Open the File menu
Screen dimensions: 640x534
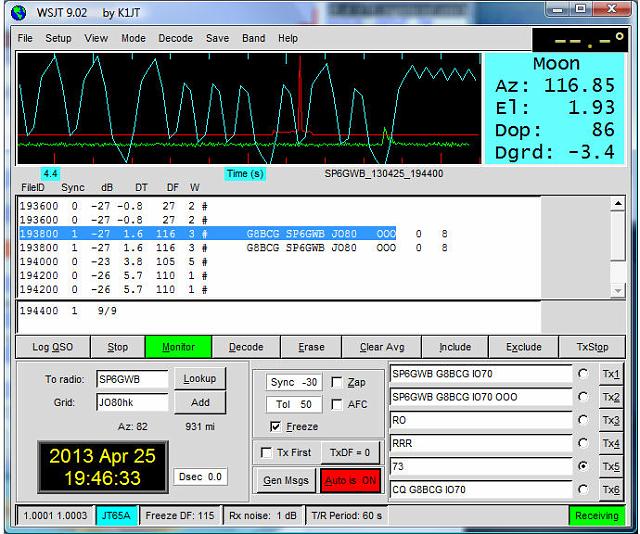(x=25, y=38)
